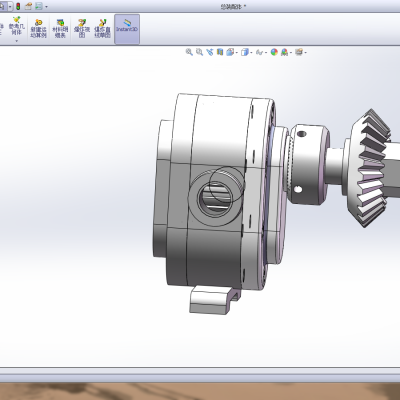Open the last dropdown arrow in the quick access bar
This screenshot has height=400, width=400.
pyautogui.click(x=46, y=6)
